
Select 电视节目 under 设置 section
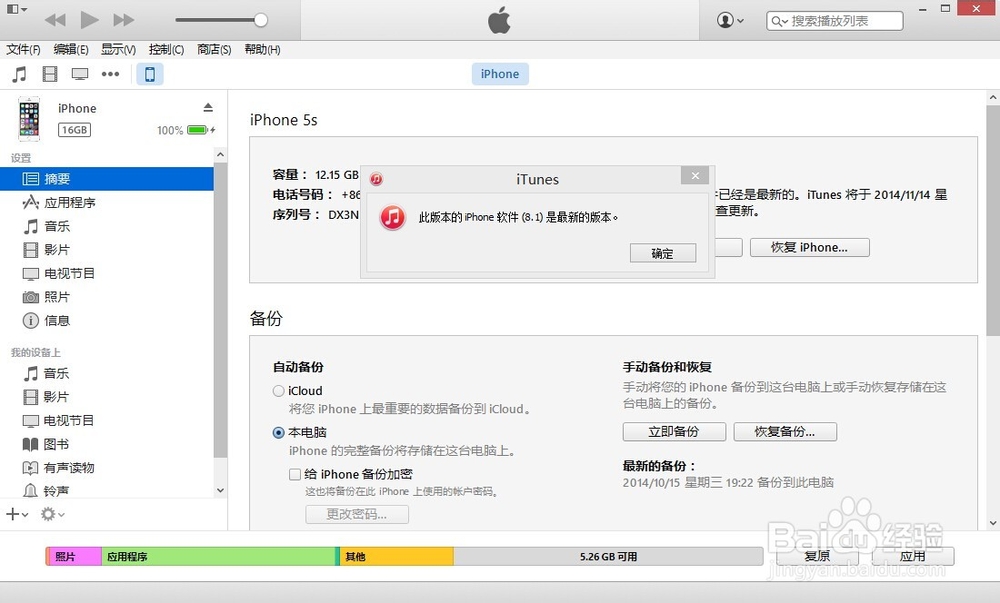tap(107, 273)
